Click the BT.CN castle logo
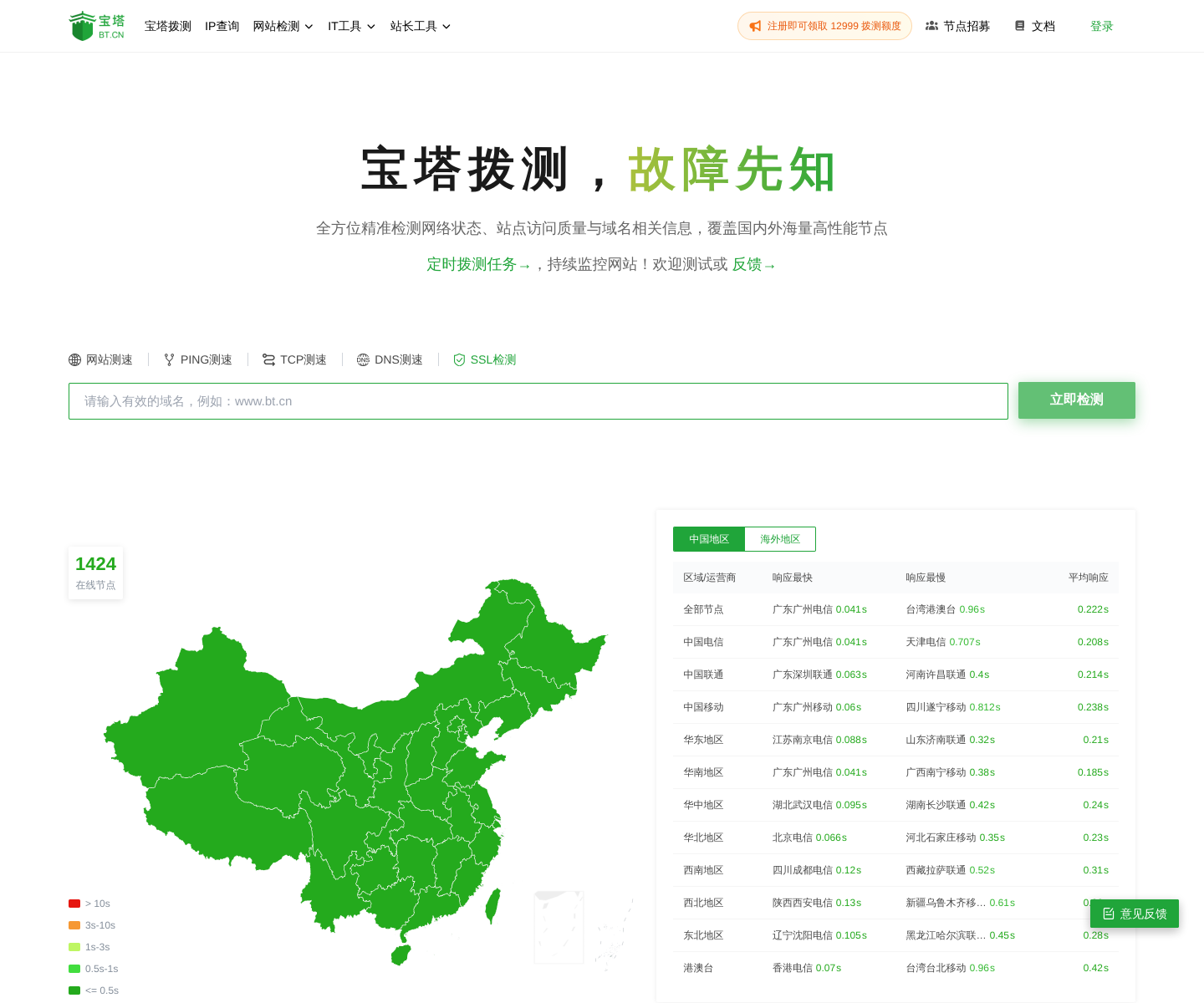 pyautogui.click(x=96, y=26)
